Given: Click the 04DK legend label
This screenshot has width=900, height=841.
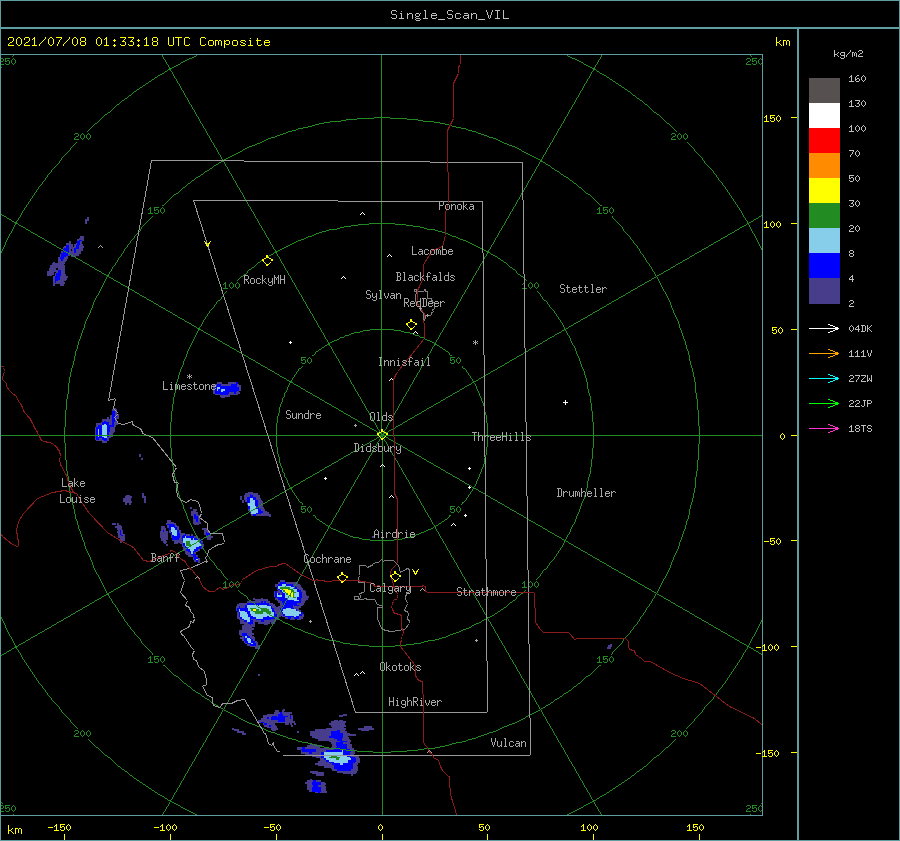Looking at the screenshot, I should click(x=860, y=328).
